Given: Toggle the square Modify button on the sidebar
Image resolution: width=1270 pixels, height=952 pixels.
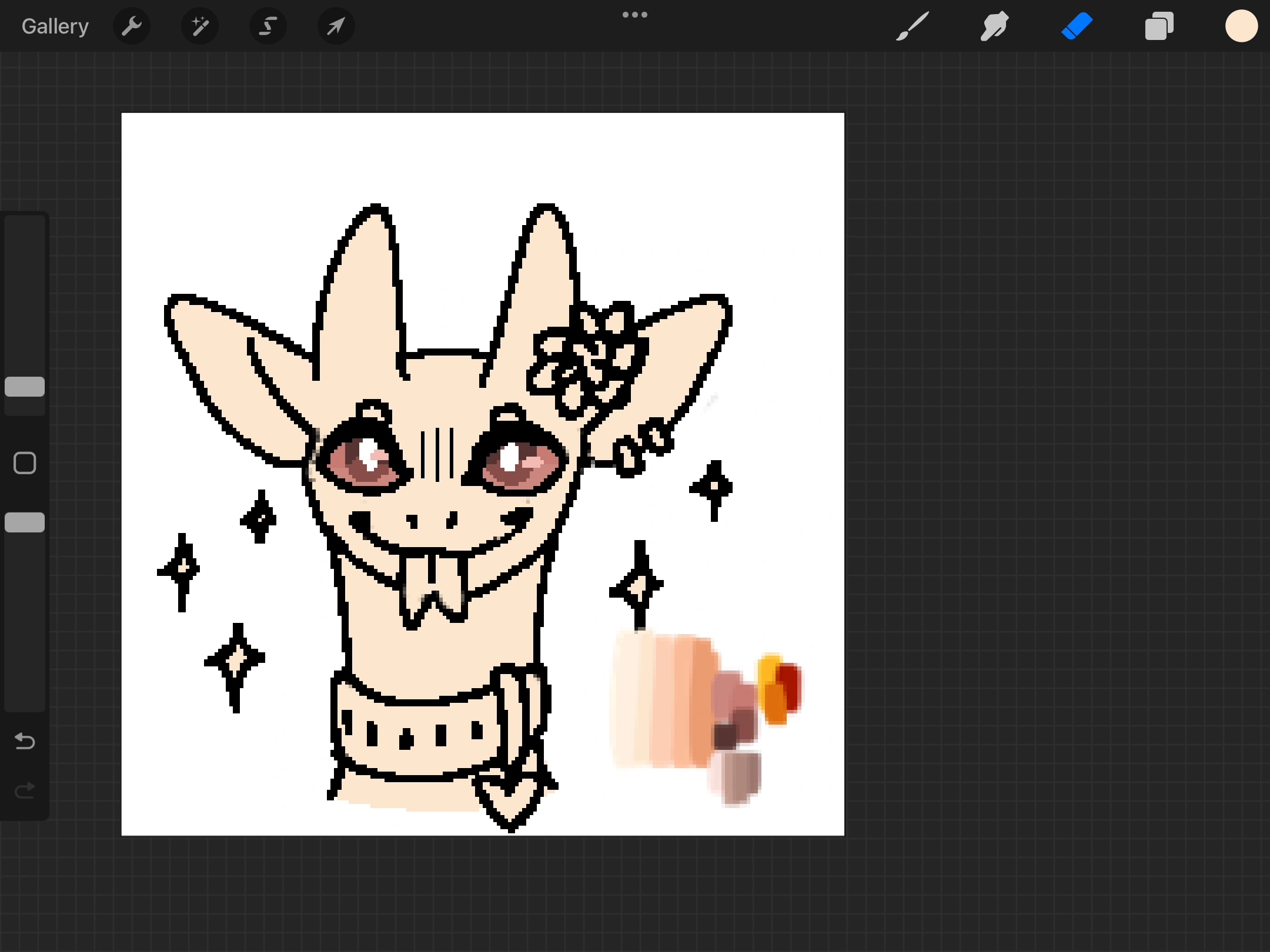Looking at the screenshot, I should click(x=24, y=463).
